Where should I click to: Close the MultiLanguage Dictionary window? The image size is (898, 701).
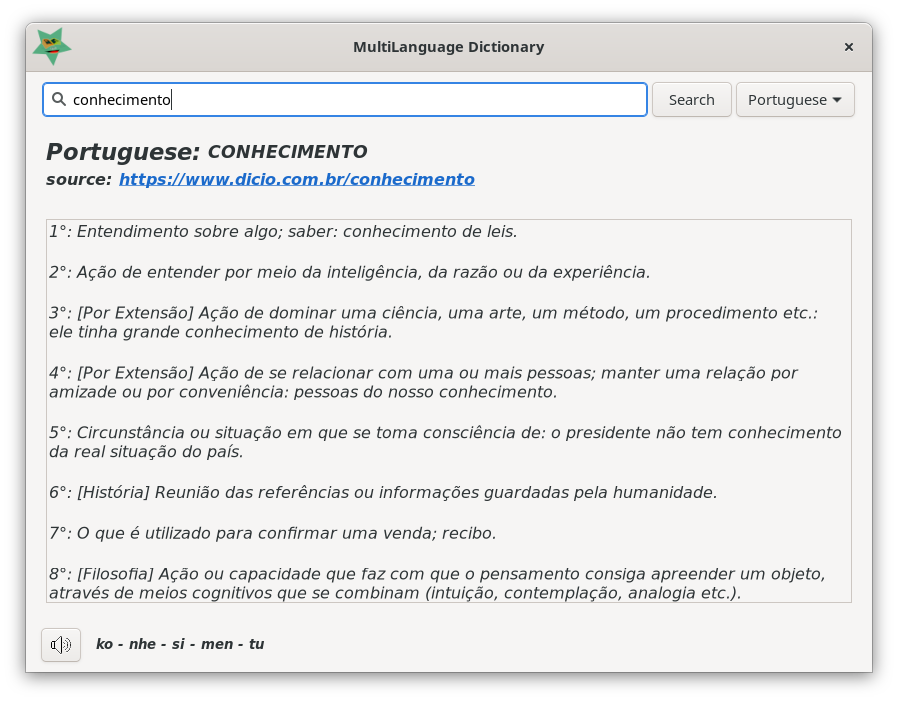point(849,47)
